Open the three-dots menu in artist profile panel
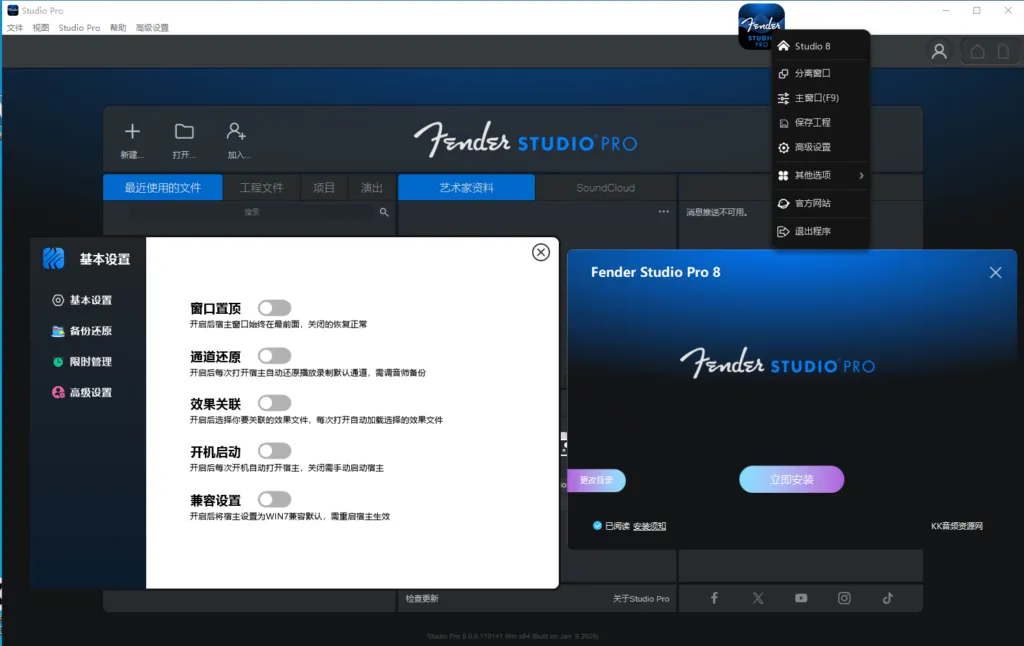 (664, 211)
